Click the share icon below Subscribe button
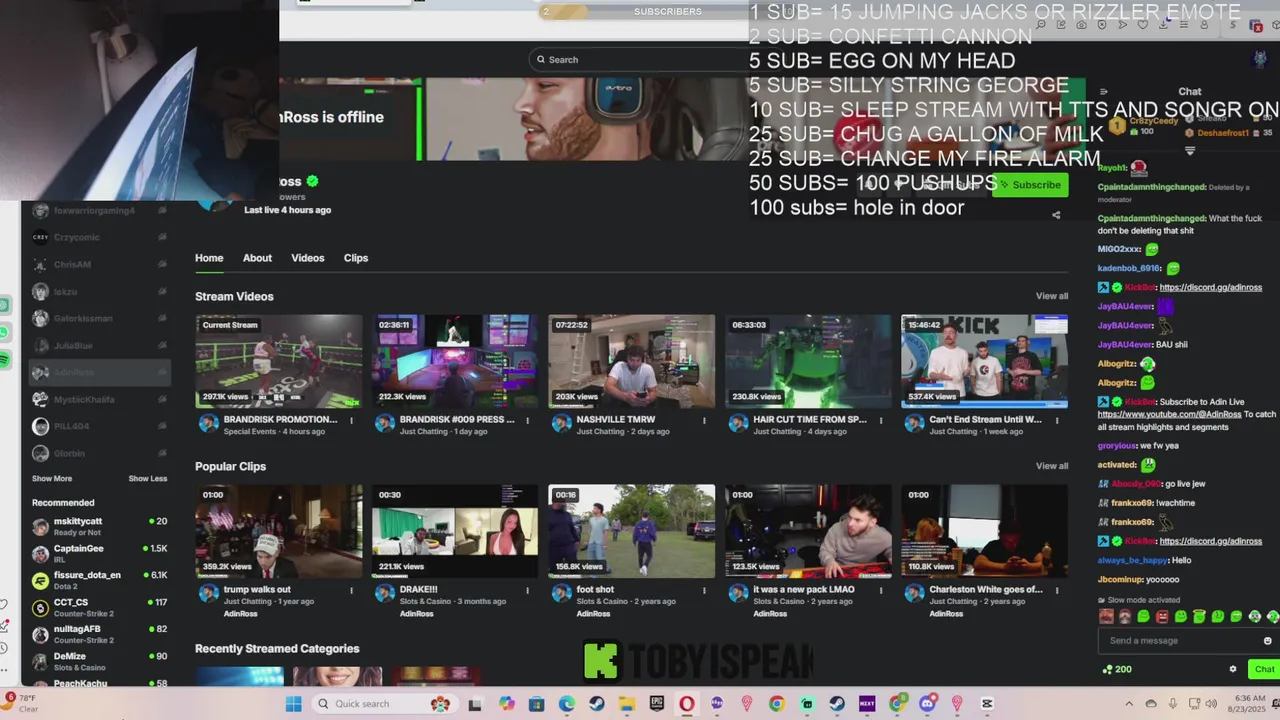The width and height of the screenshot is (1280, 720). click(x=1056, y=215)
